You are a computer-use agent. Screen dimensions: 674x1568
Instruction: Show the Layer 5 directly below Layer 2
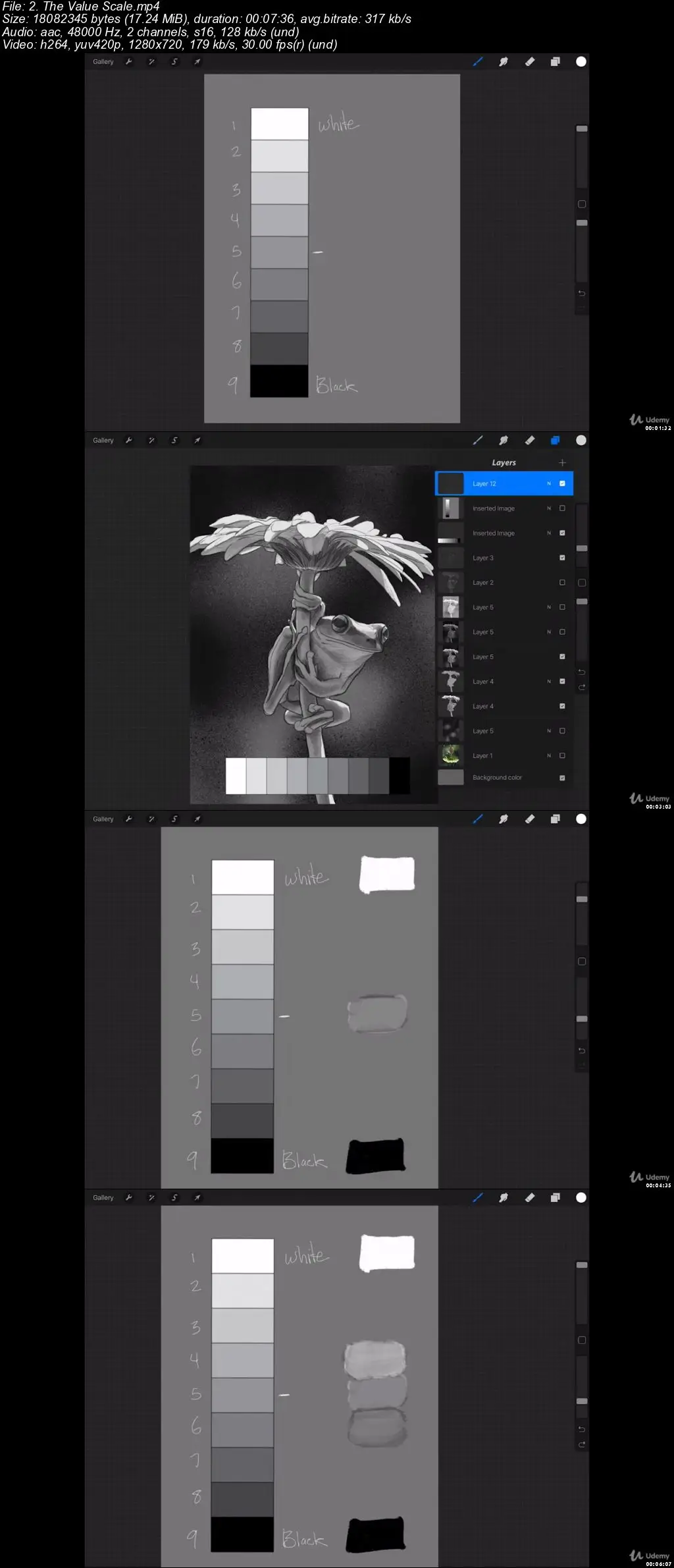[x=562, y=607]
